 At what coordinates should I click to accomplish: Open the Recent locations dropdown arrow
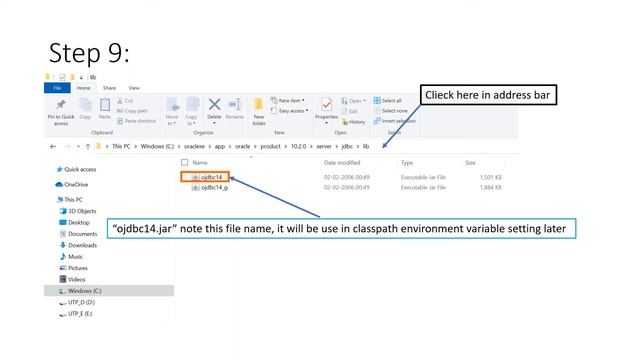point(78,146)
